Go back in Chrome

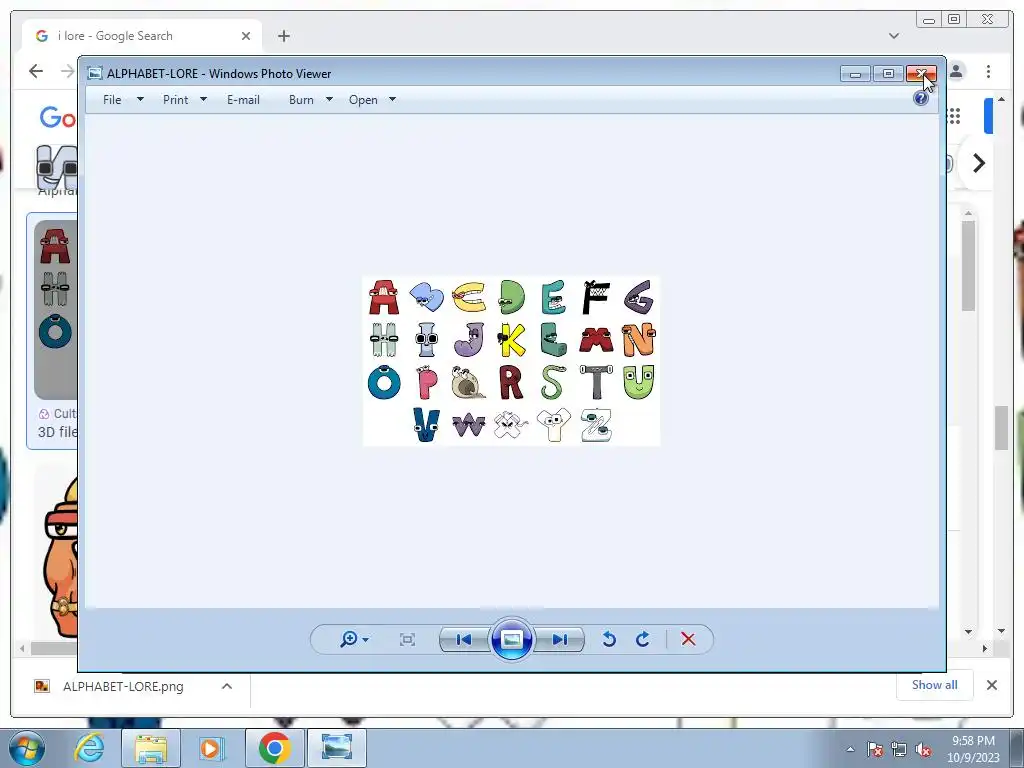(x=36, y=71)
